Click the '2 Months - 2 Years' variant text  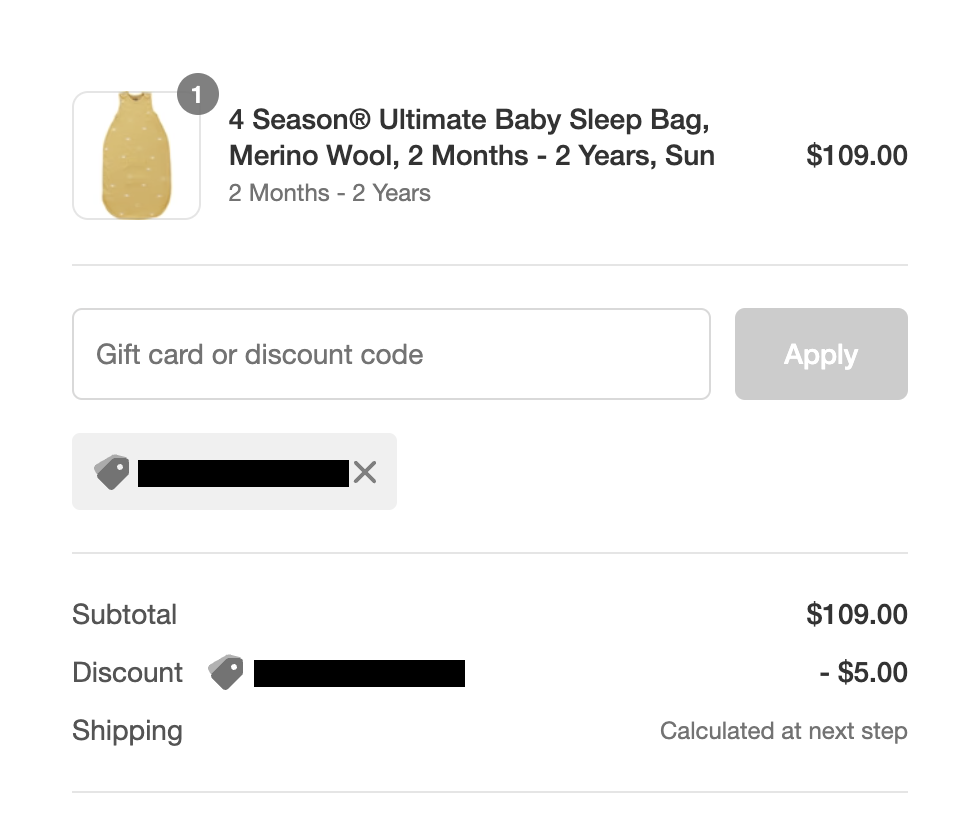click(x=329, y=193)
